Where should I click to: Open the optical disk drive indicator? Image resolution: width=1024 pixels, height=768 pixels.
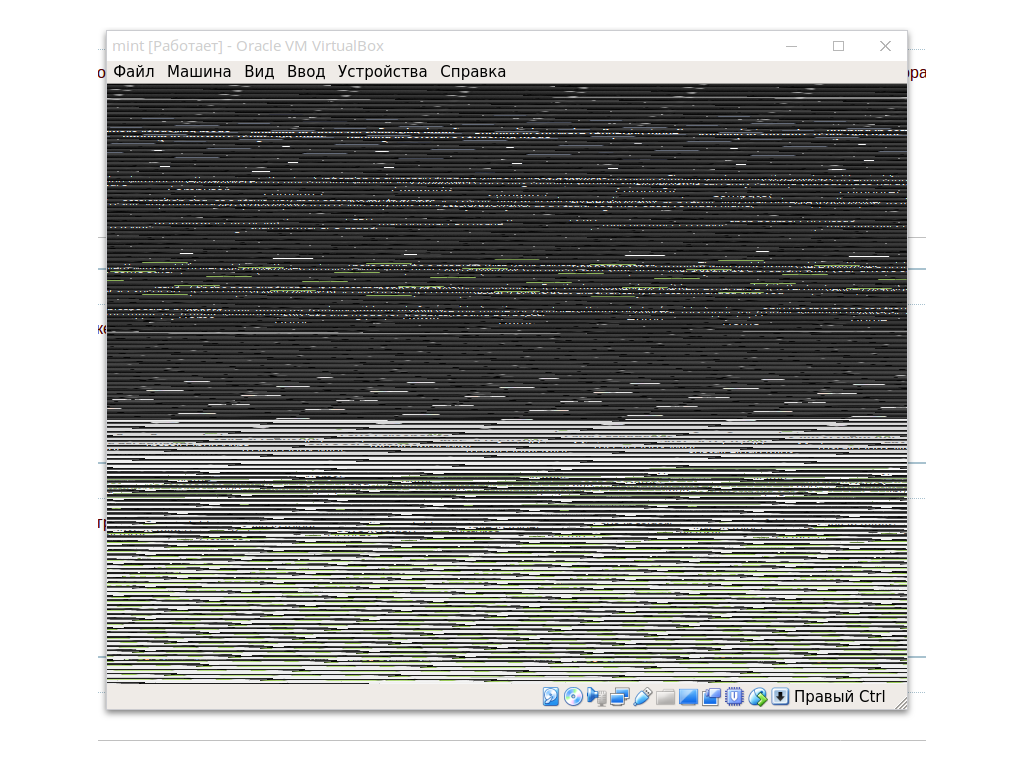(573, 697)
